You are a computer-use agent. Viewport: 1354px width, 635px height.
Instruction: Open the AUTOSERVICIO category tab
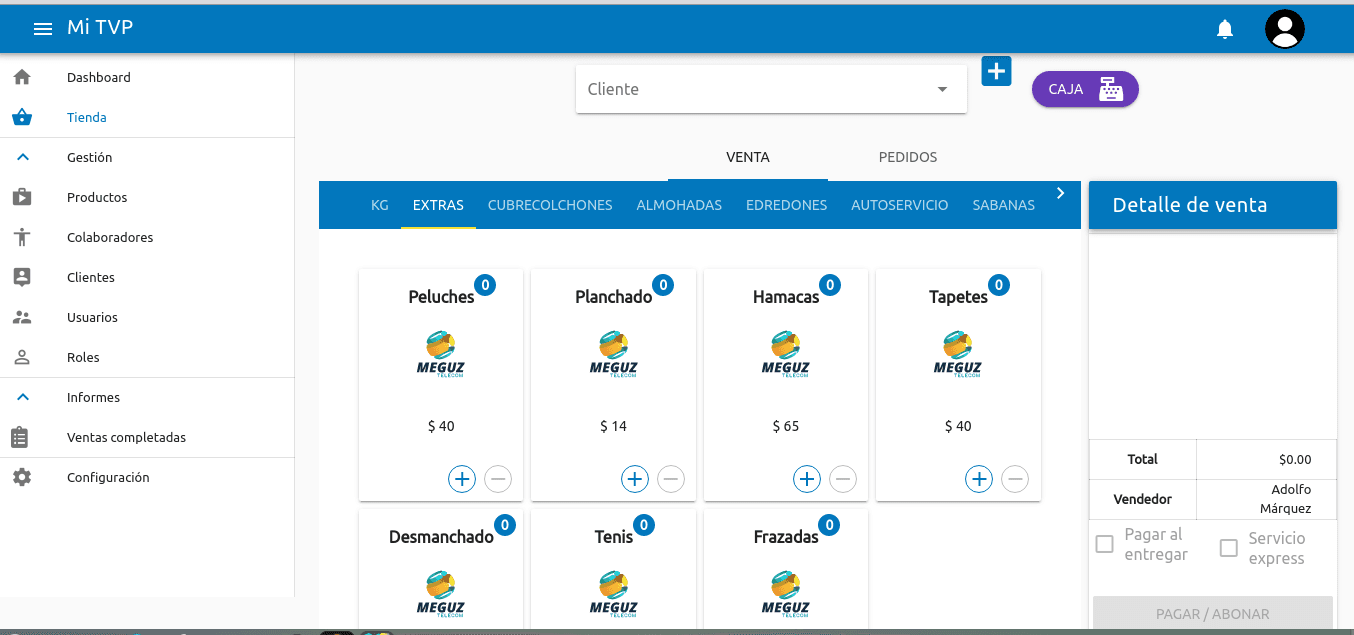click(900, 205)
